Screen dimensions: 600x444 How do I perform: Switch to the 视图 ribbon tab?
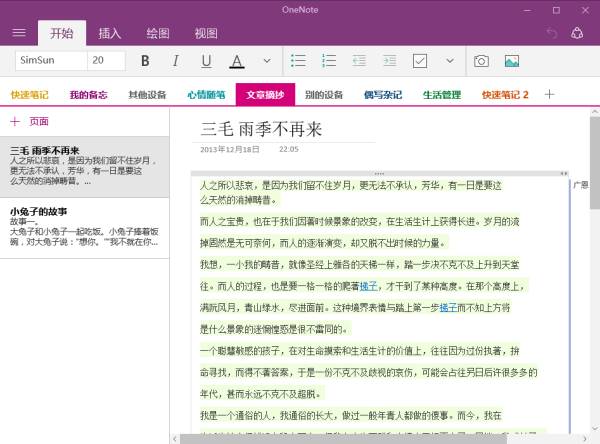tap(206, 33)
